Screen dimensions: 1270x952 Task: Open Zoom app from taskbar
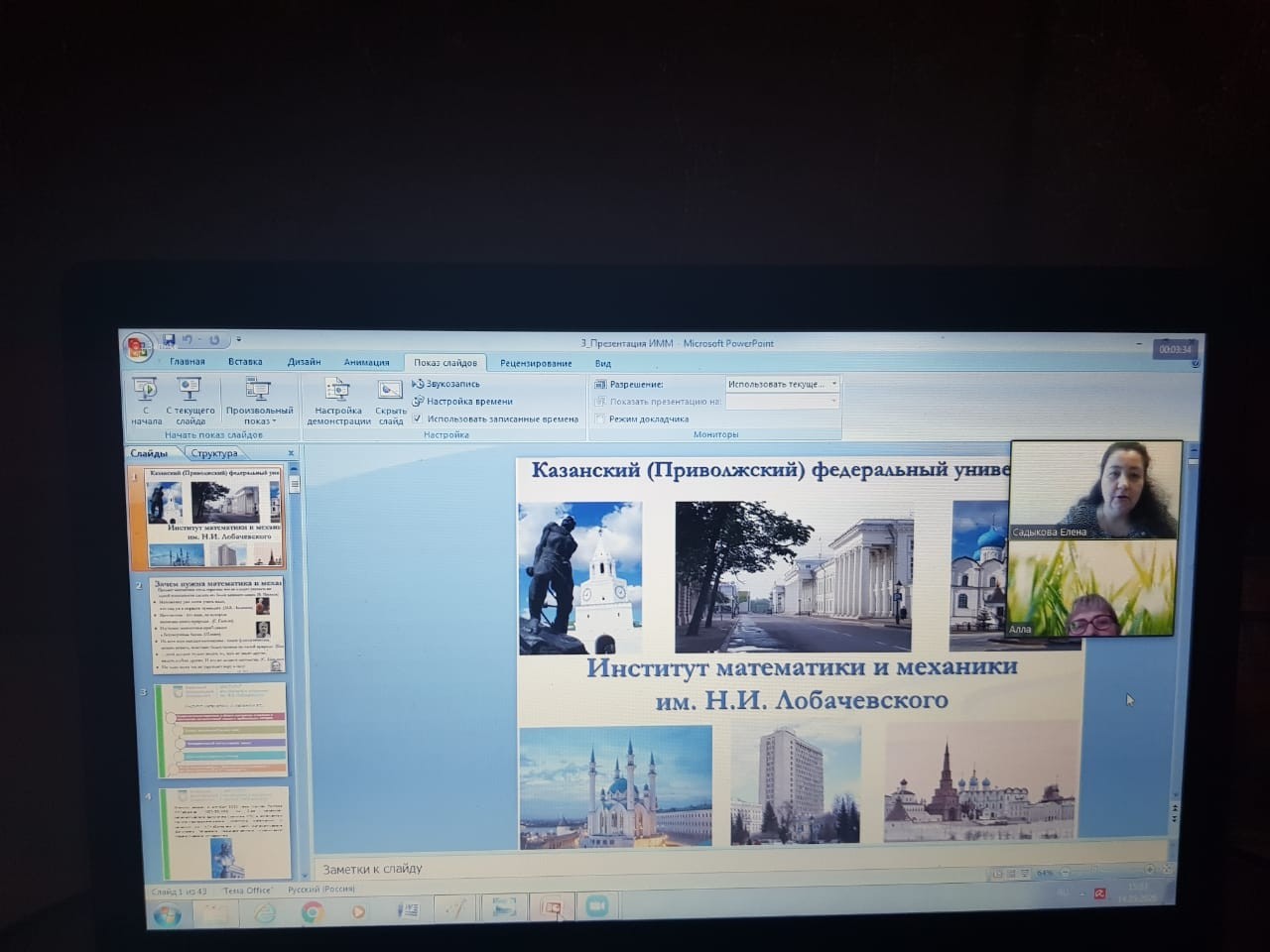pos(597,906)
